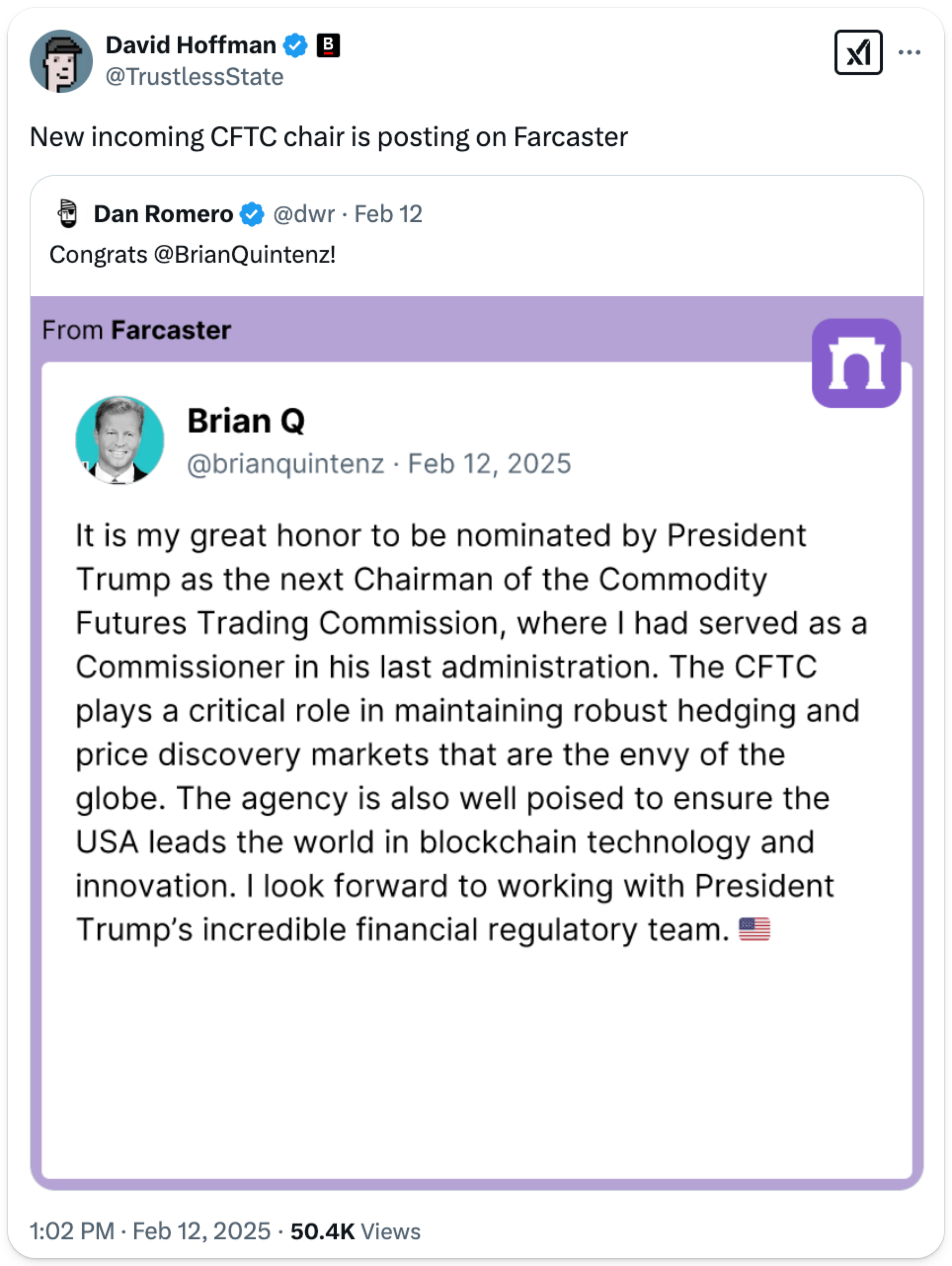The height and width of the screenshot is (1266, 952).
Task: Click Brian Q's profile photo
Action: tap(119, 440)
